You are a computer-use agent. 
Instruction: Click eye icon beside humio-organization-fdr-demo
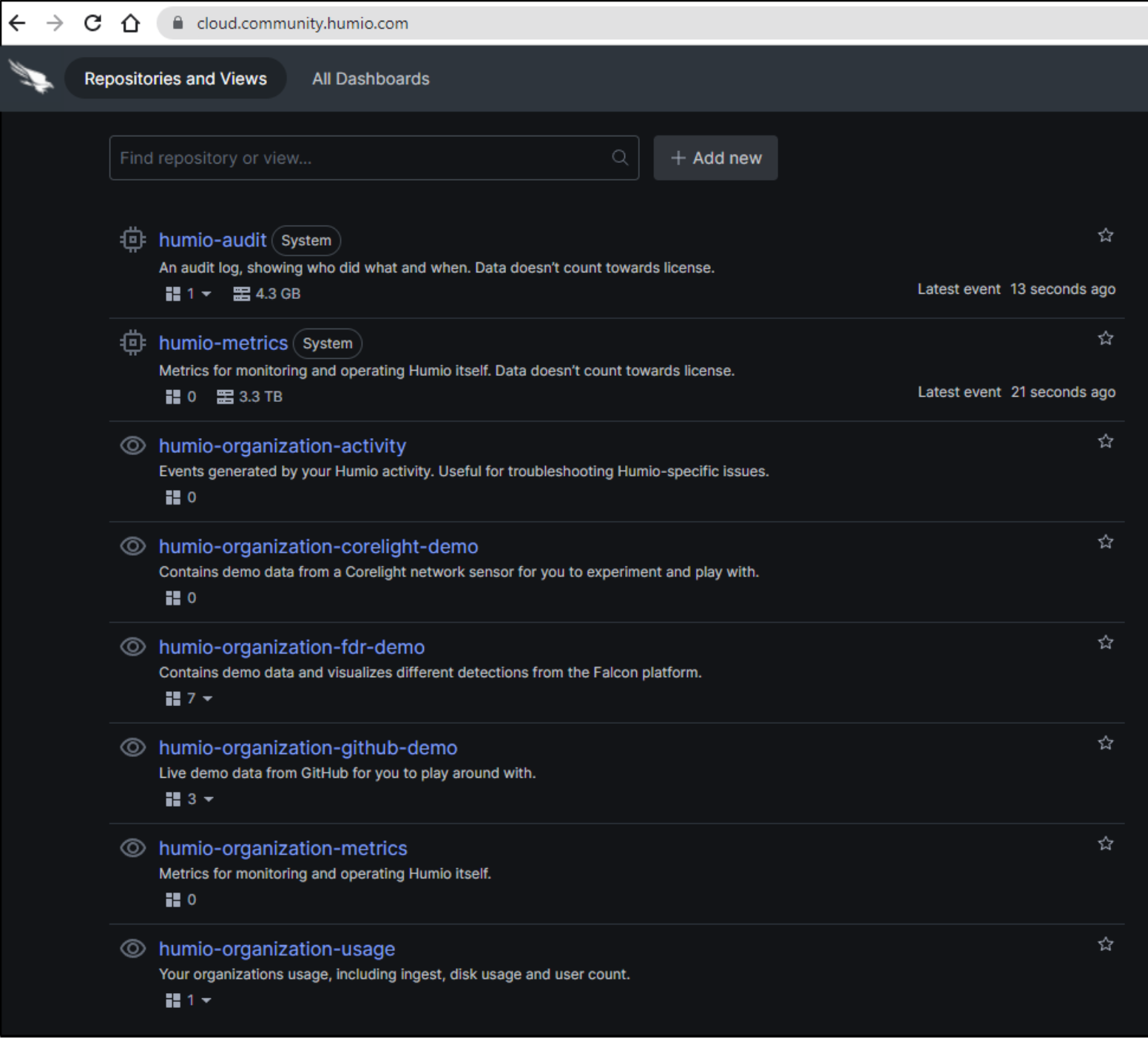[133, 647]
